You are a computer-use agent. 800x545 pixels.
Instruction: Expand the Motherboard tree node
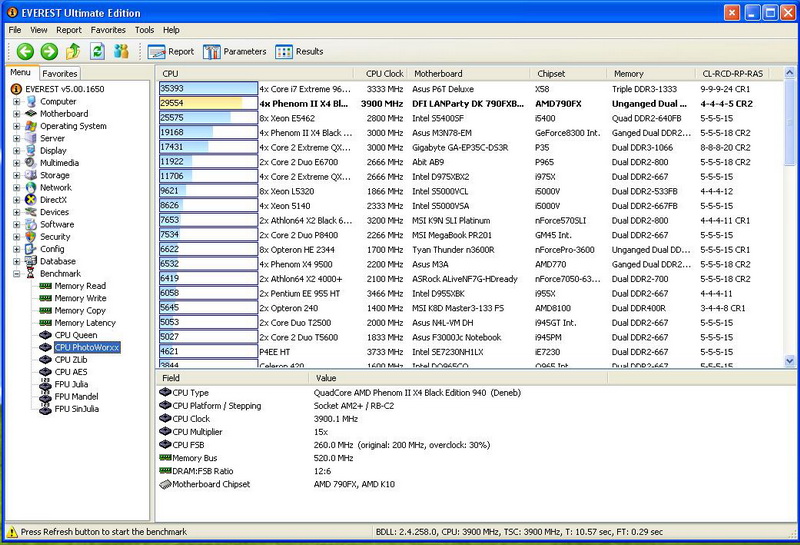[16, 114]
